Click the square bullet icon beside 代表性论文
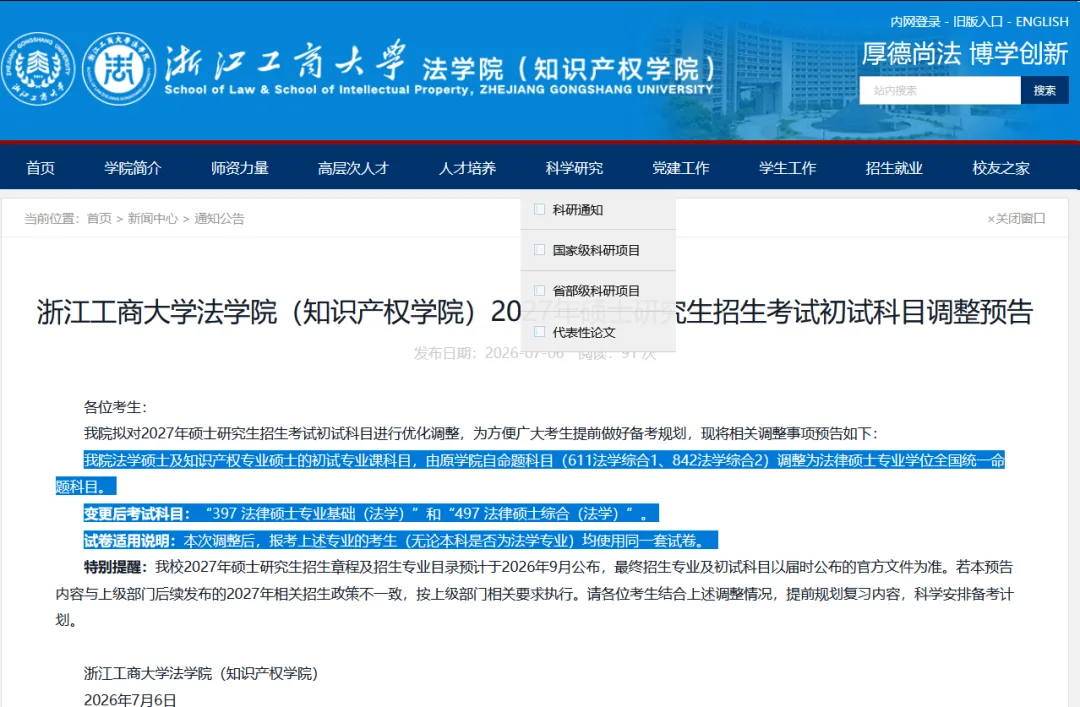This screenshot has height=707, width=1080. (539, 331)
